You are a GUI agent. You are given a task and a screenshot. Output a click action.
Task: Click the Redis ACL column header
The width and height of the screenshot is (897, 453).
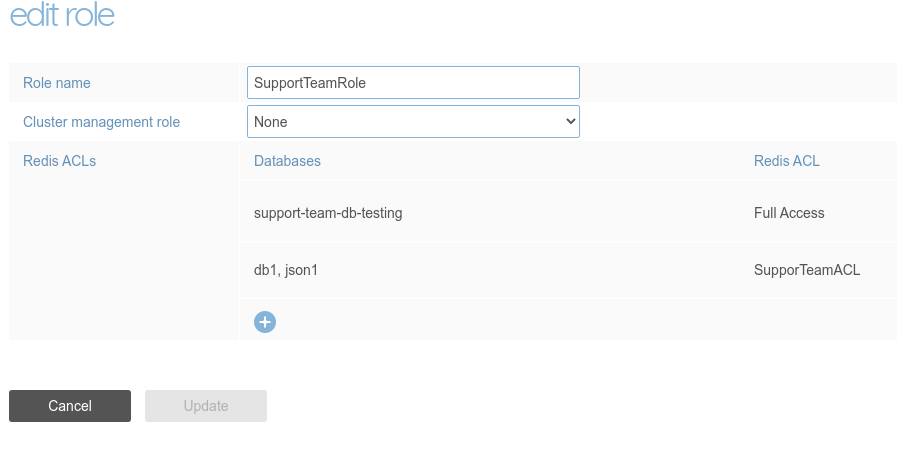(x=786, y=161)
